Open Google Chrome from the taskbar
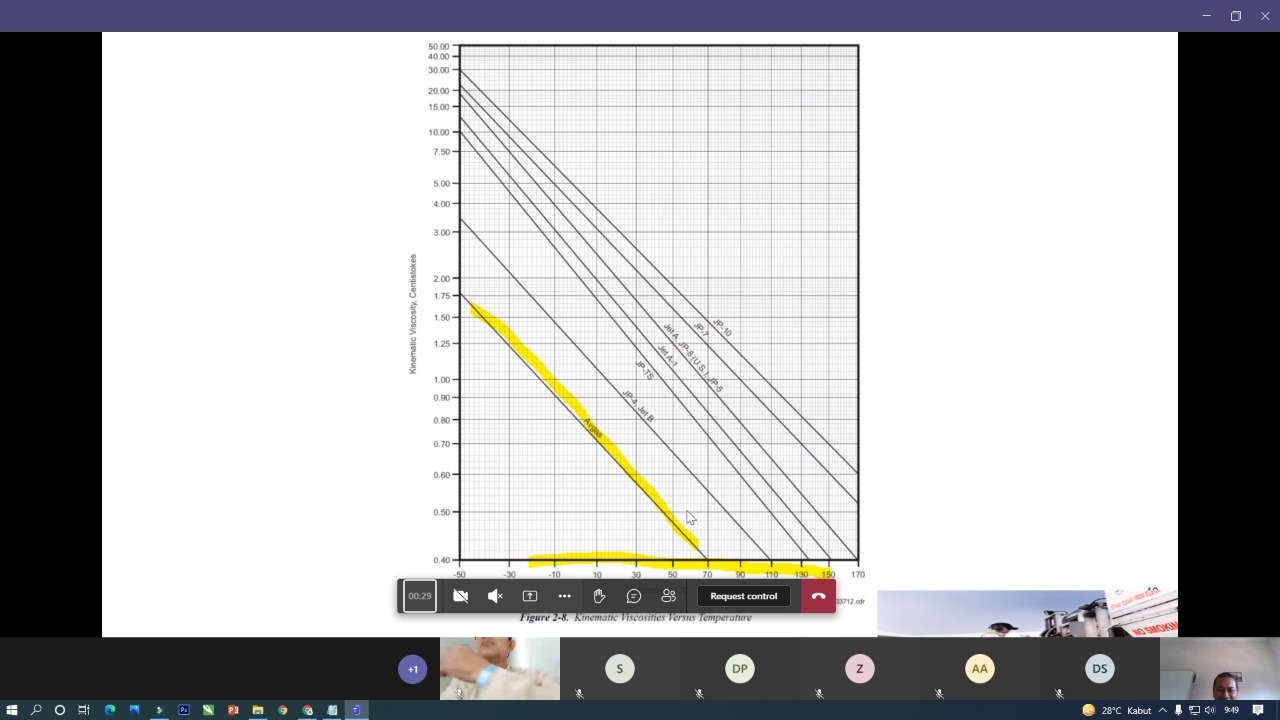 click(282, 710)
